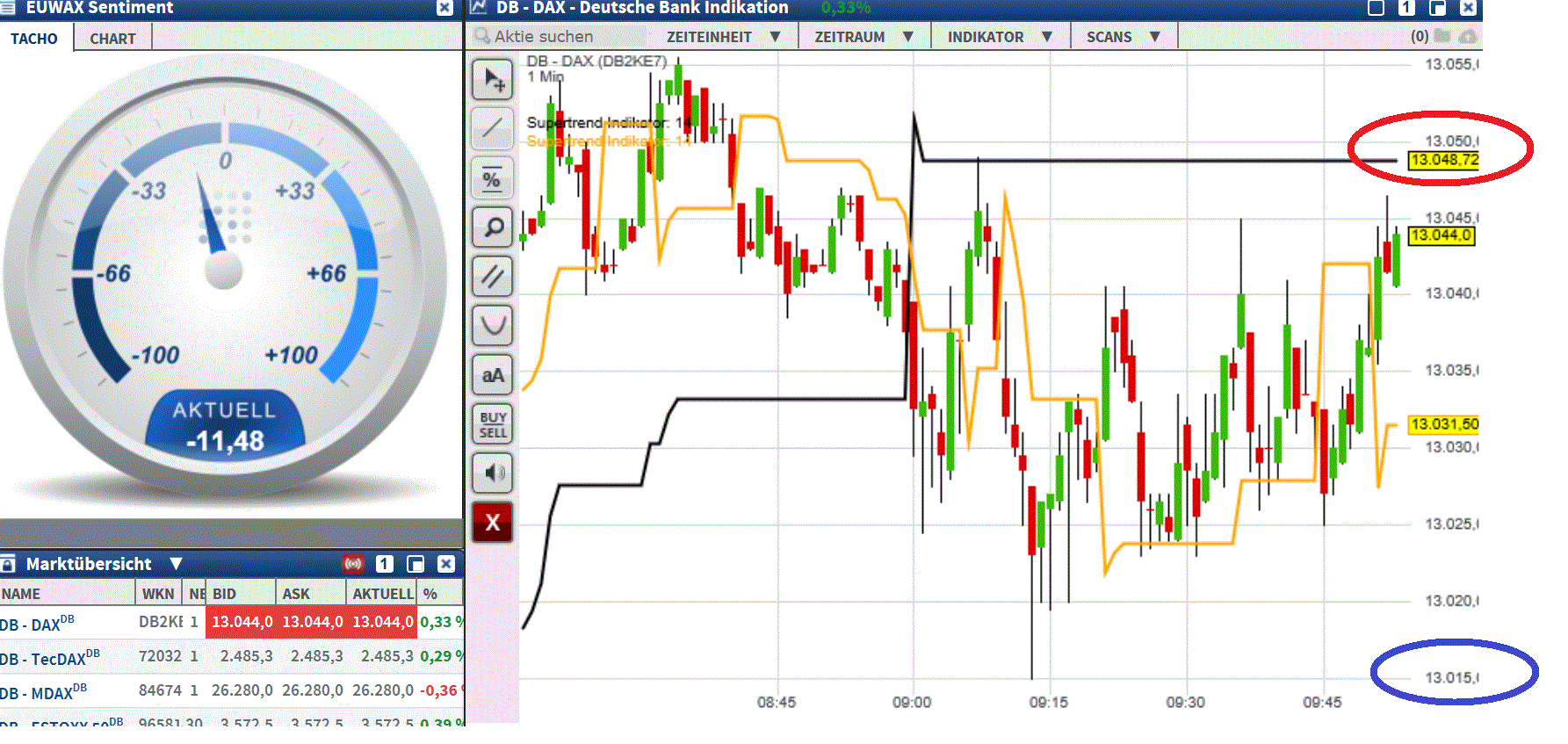This screenshot has height=744, width=1568.
Task: Click the Supertrend Indikator orange legend label
Action: pos(609,141)
